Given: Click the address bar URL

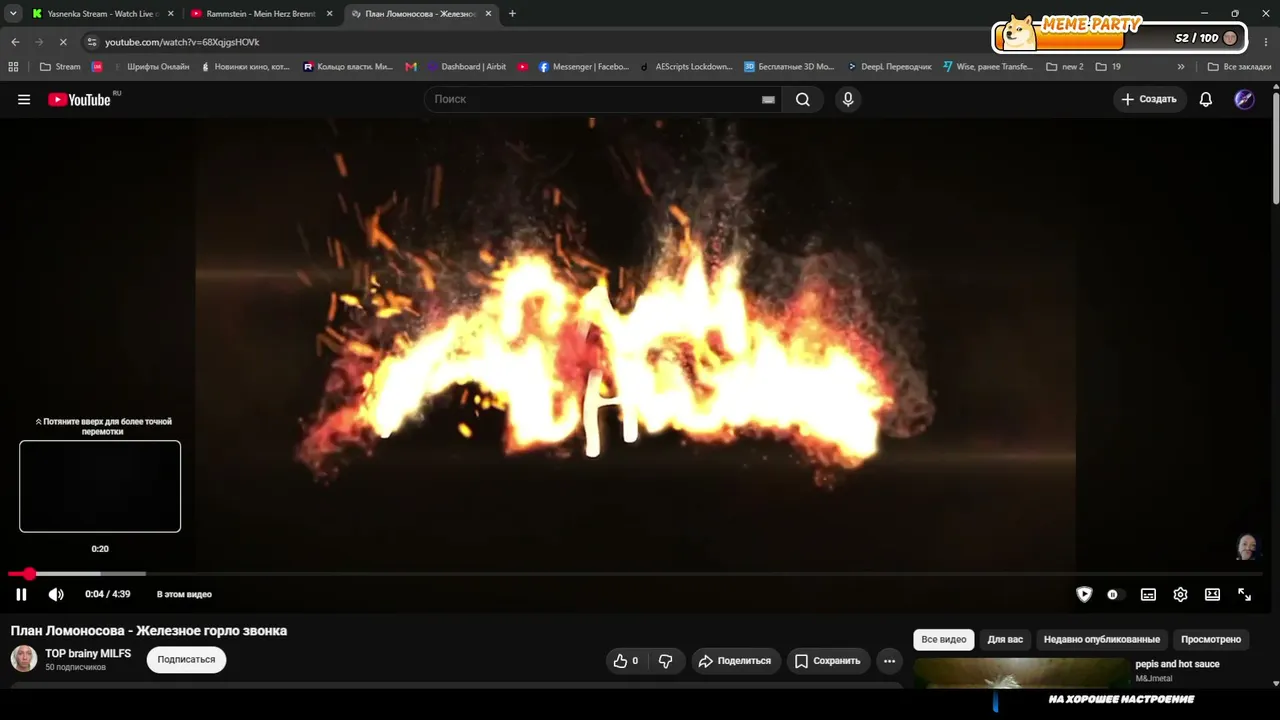Looking at the screenshot, I should (182, 42).
